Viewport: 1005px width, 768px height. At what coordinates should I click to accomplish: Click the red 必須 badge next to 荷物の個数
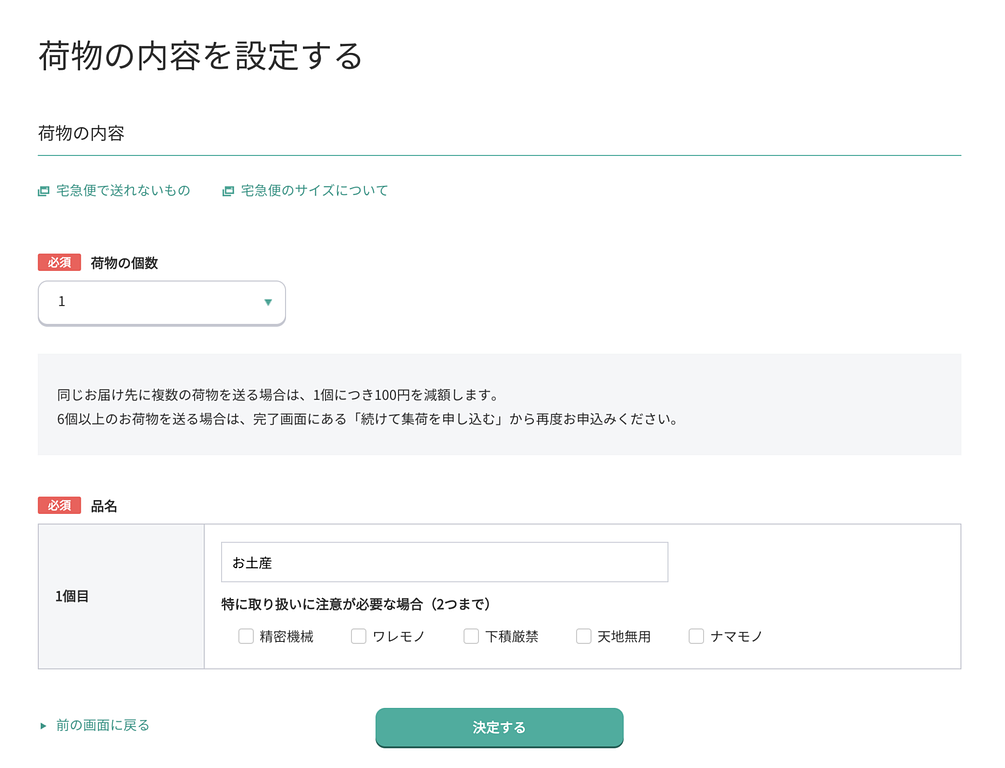coord(58,261)
